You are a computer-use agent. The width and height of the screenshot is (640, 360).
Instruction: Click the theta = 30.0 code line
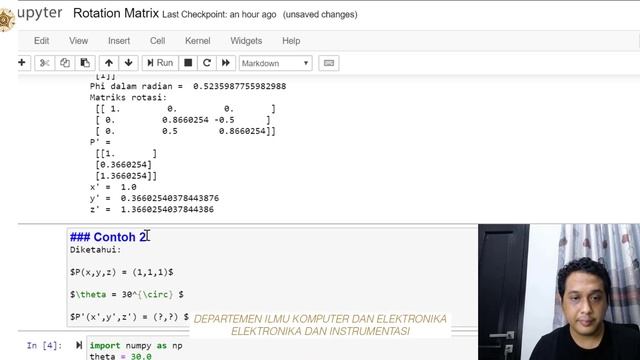tap(120, 356)
